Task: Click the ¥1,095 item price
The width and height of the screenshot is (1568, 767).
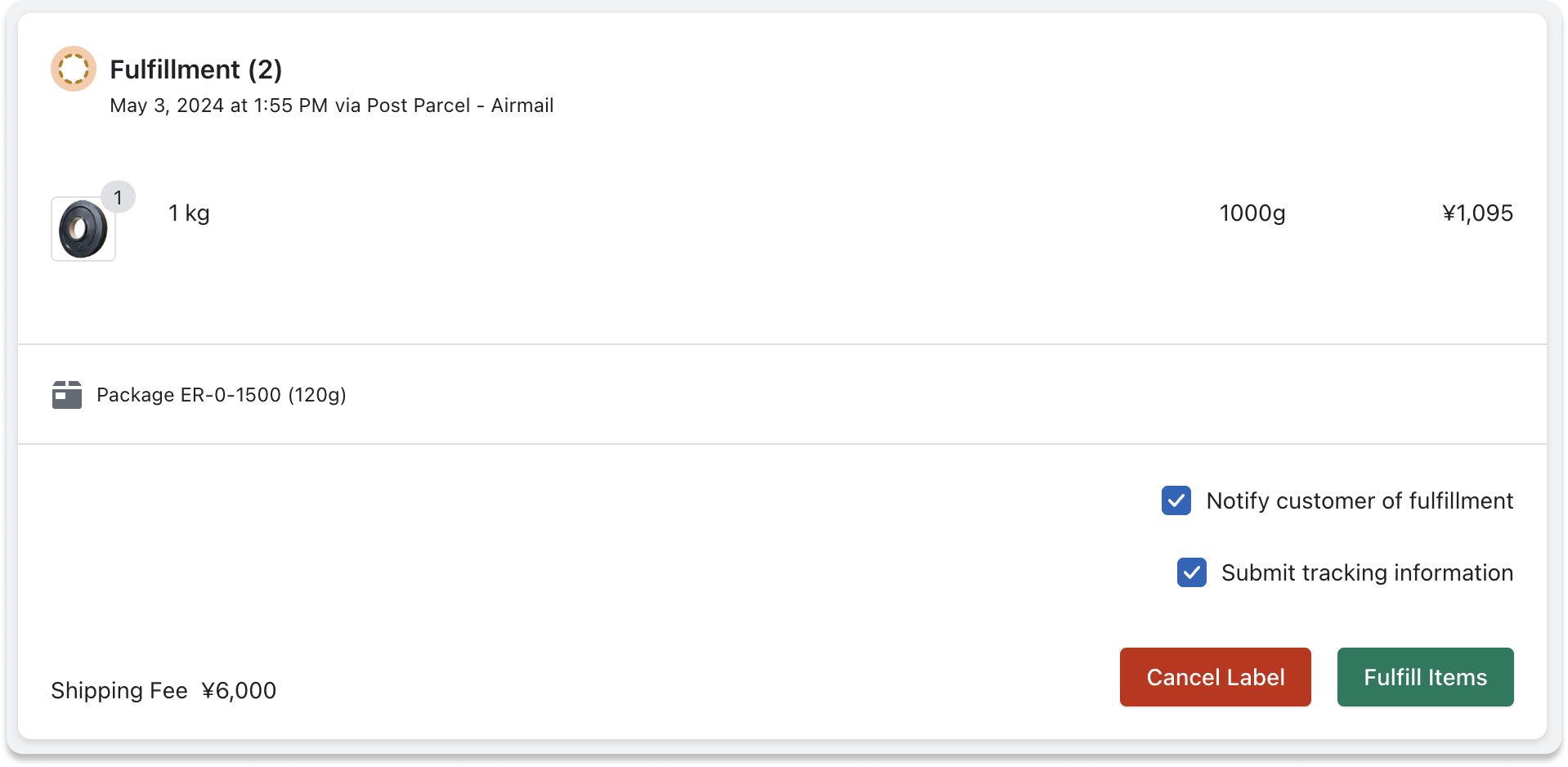Action: click(x=1477, y=213)
